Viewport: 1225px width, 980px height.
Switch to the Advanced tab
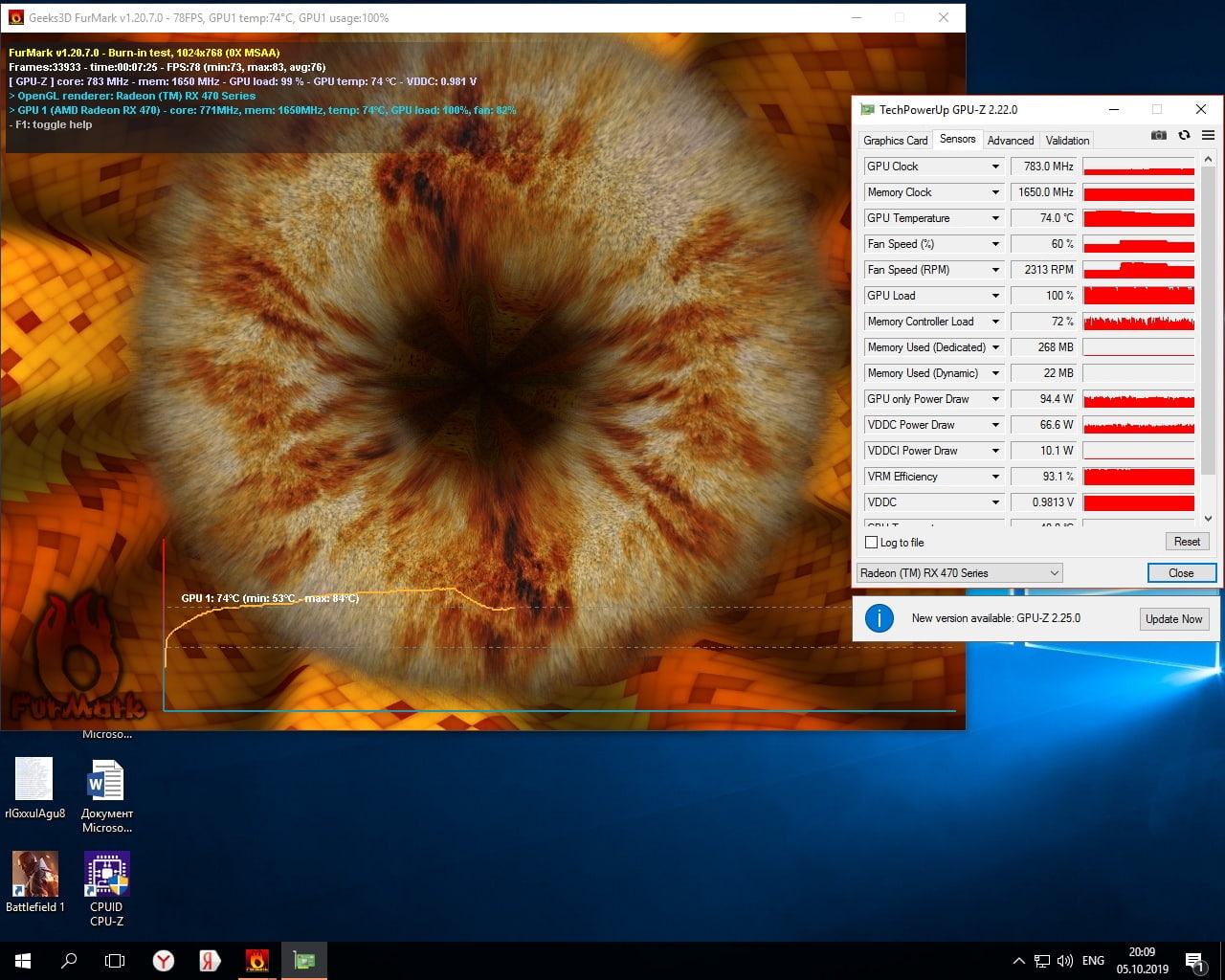coord(1011,141)
